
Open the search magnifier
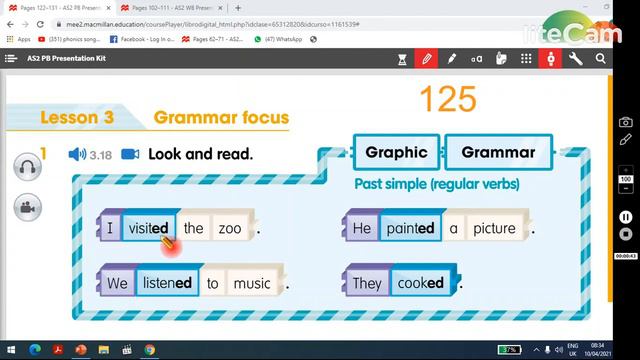click(600, 59)
